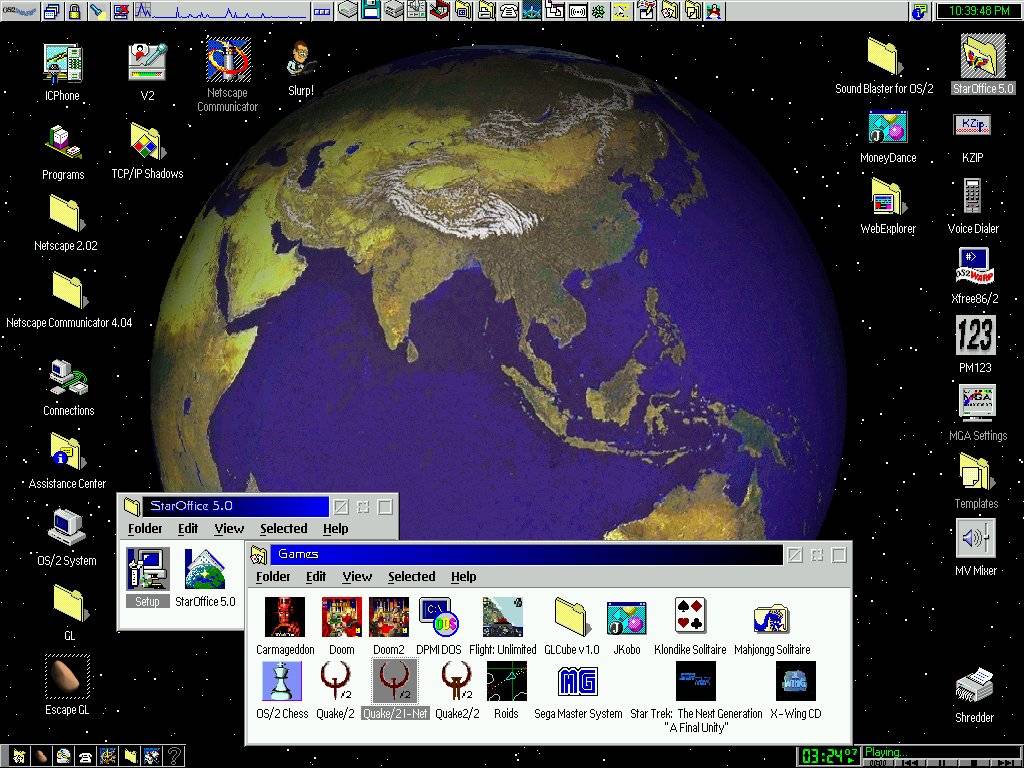Select the Quake/2 1-Net icon
1024x768 pixels.
395,690
